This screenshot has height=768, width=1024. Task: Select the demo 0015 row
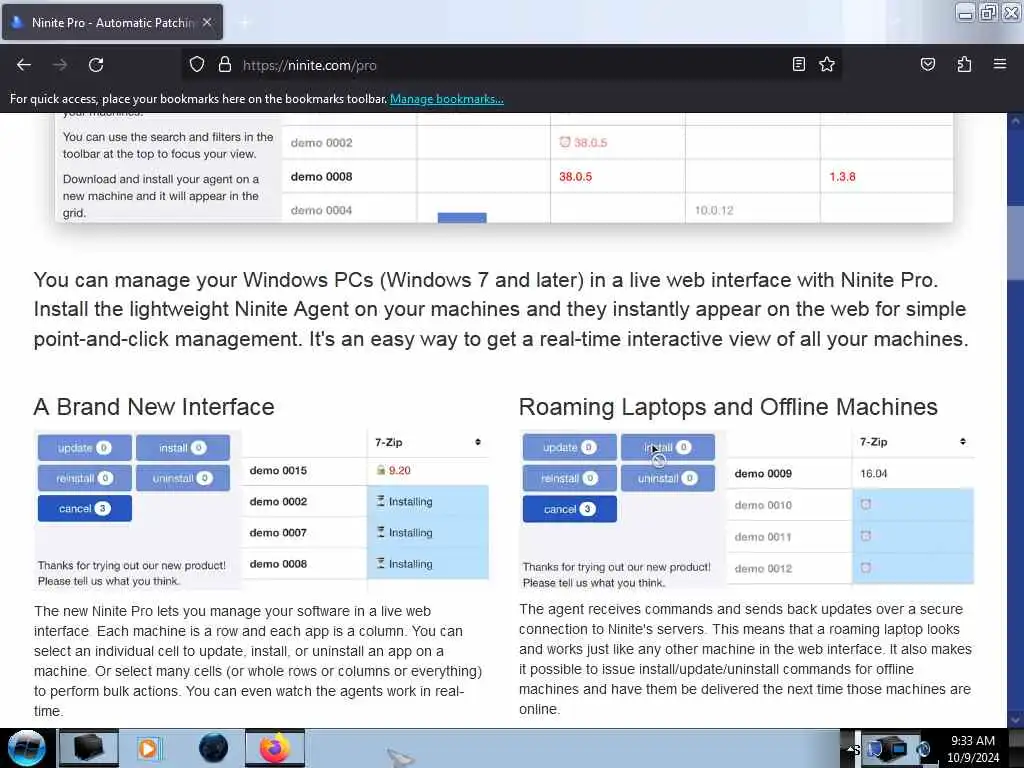pos(365,470)
